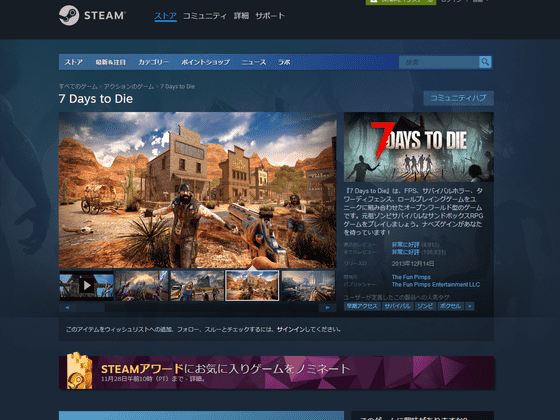Open the 詳細 top navigation item

pos(241,16)
